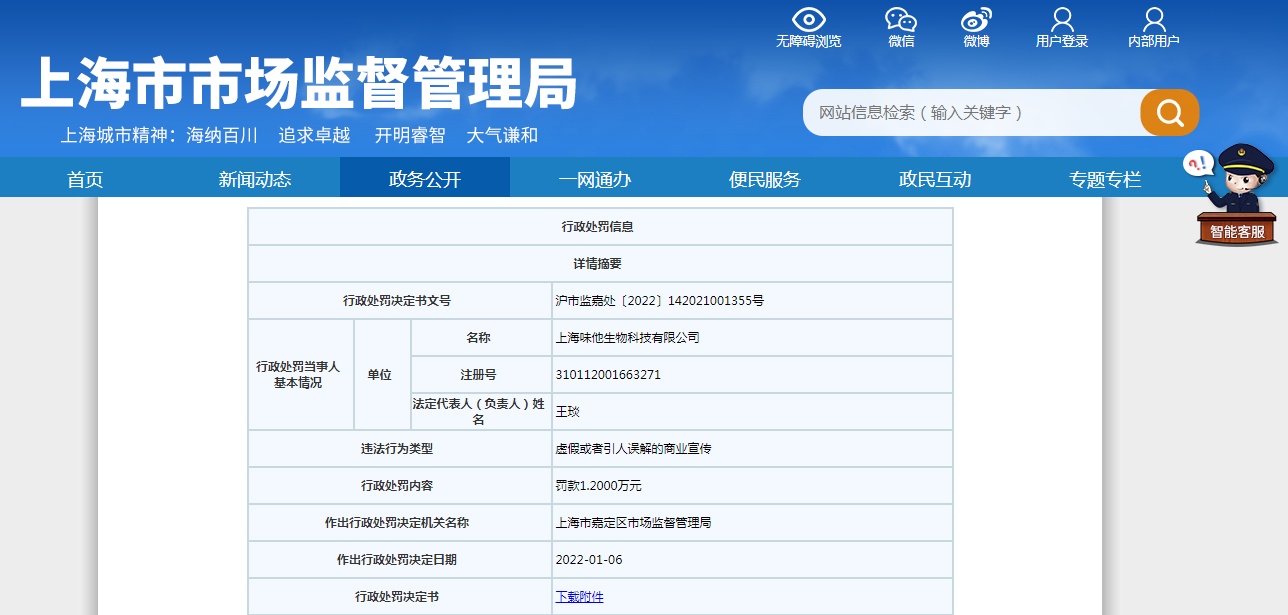Image resolution: width=1288 pixels, height=615 pixels.
Task: Open the 新闻动态 menu
Action: coord(255,180)
